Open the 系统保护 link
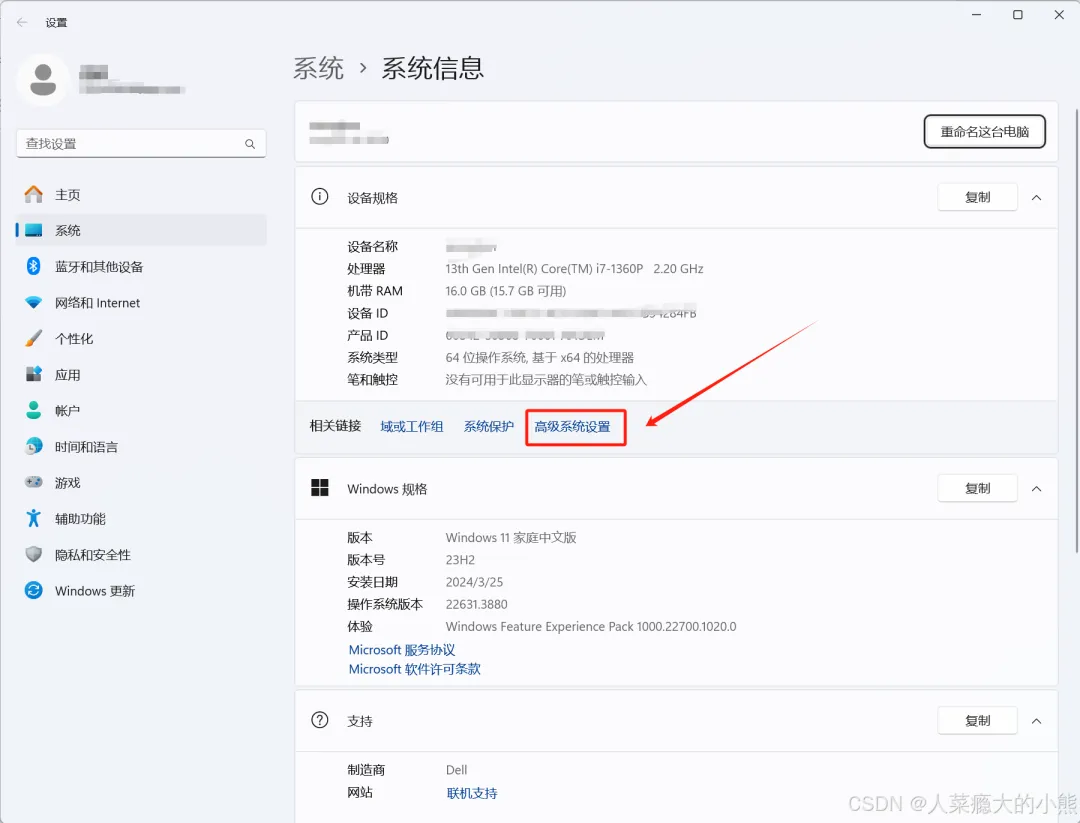 tap(488, 426)
